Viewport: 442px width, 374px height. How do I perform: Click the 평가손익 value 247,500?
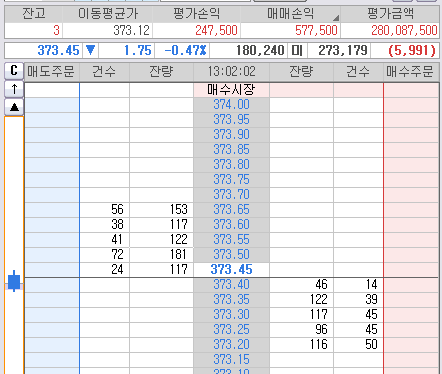pyautogui.click(x=216, y=31)
